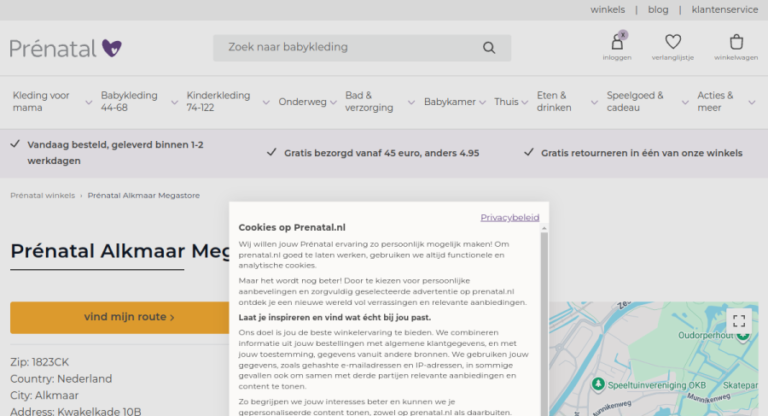Viewport: 768px width, 416px height.
Task: Click the search magnifier icon
Action: click(489, 48)
